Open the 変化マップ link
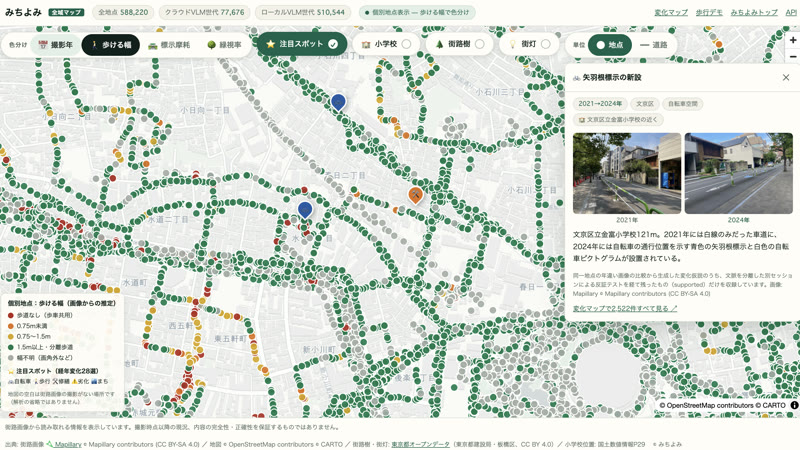800x450 pixels. coord(671,12)
